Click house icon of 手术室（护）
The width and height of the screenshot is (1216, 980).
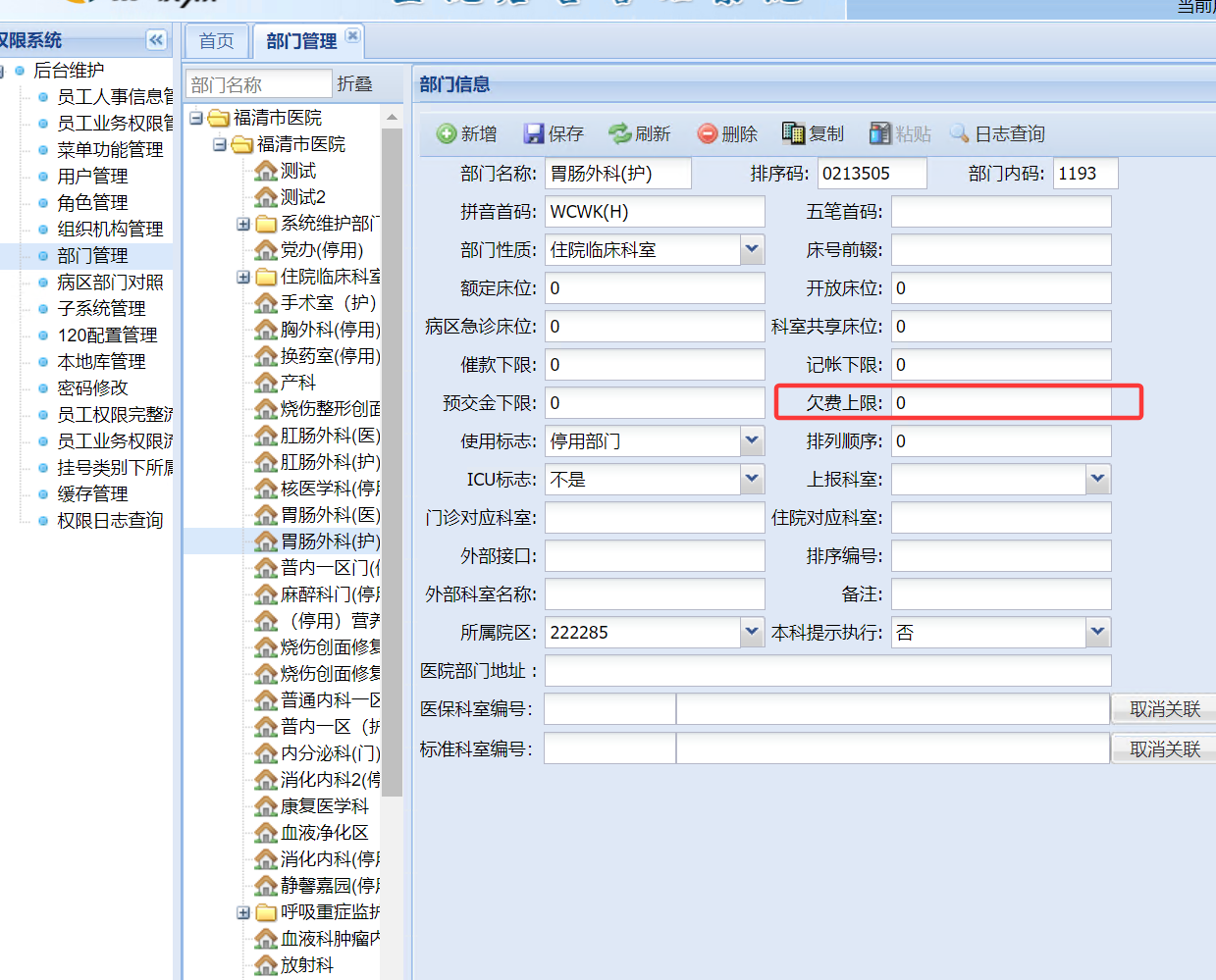pos(266,303)
